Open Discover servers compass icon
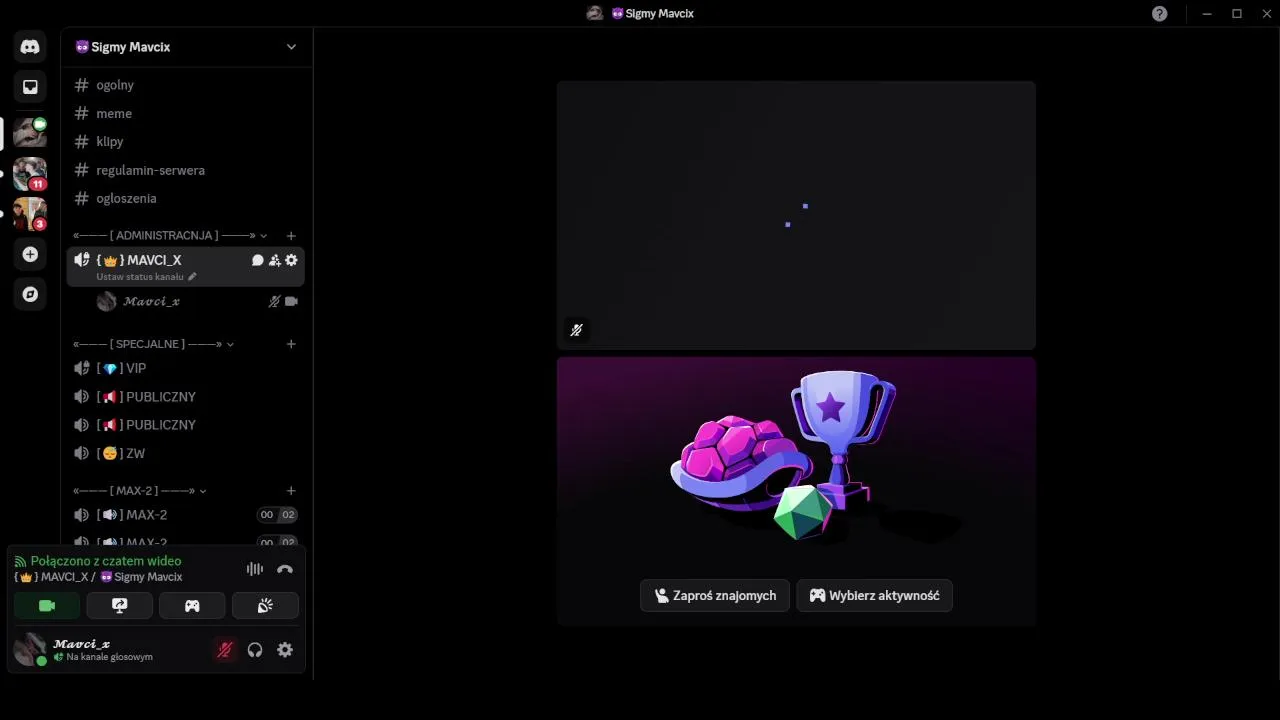 pyautogui.click(x=30, y=294)
